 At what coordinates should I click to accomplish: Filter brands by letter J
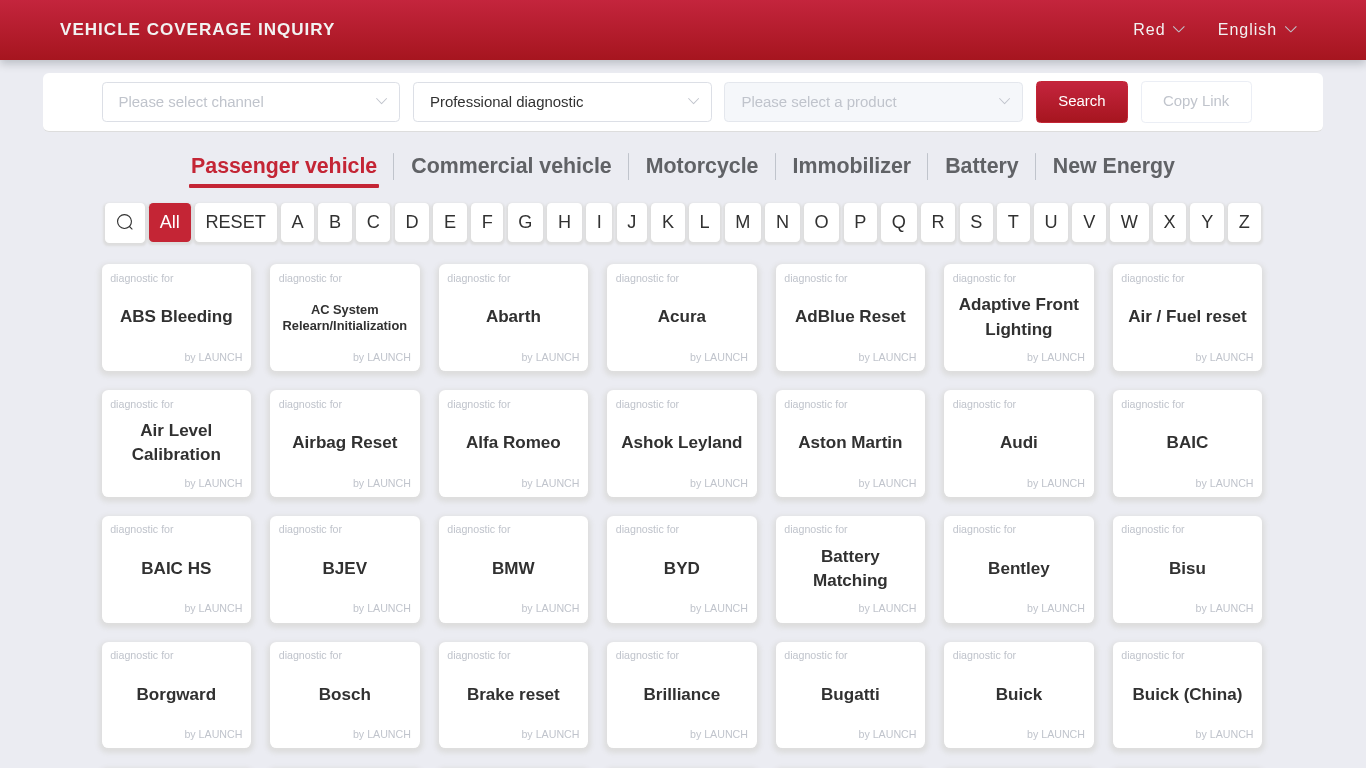pyautogui.click(x=632, y=222)
